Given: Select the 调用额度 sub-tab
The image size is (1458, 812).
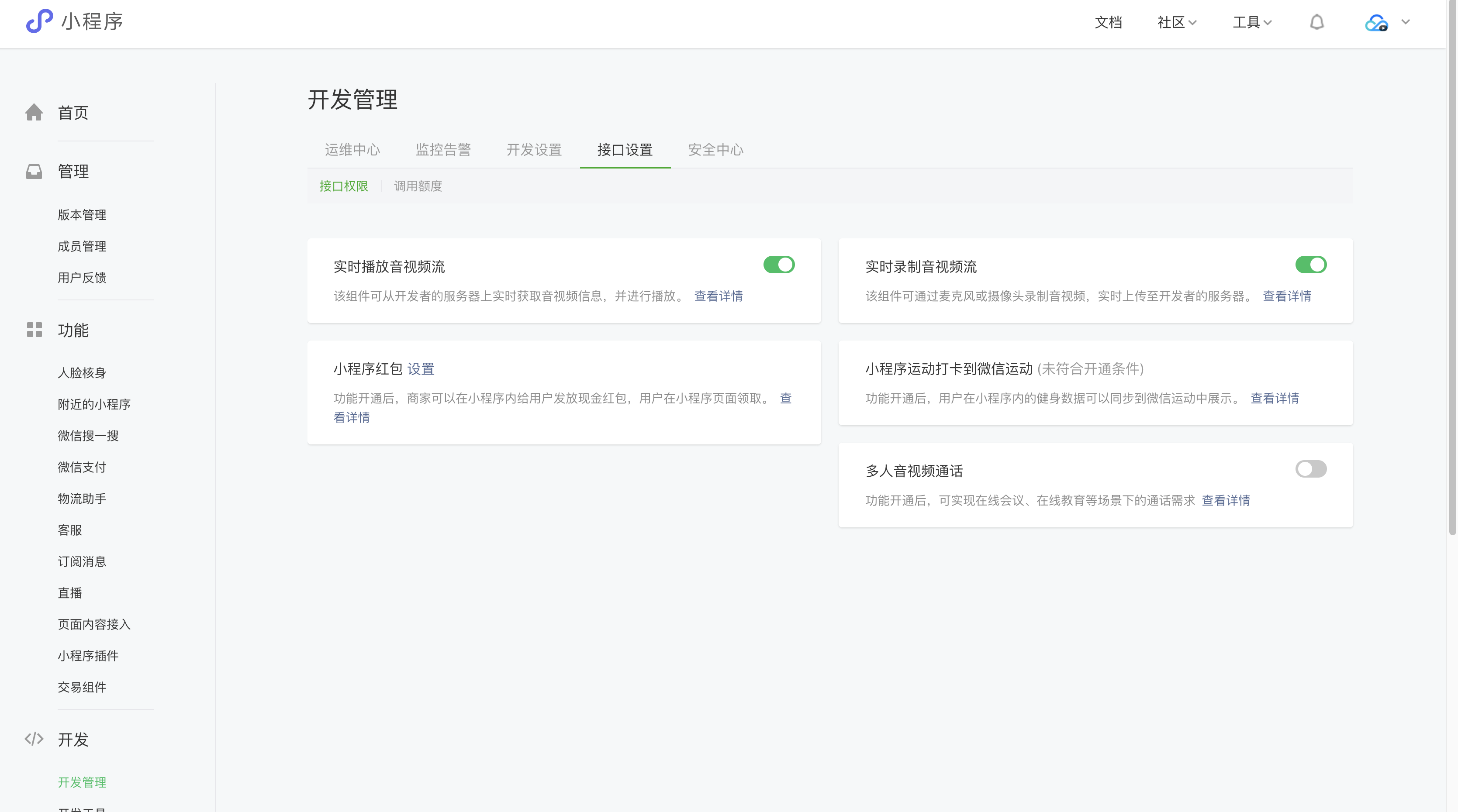Looking at the screenshot, I should 418,186.
